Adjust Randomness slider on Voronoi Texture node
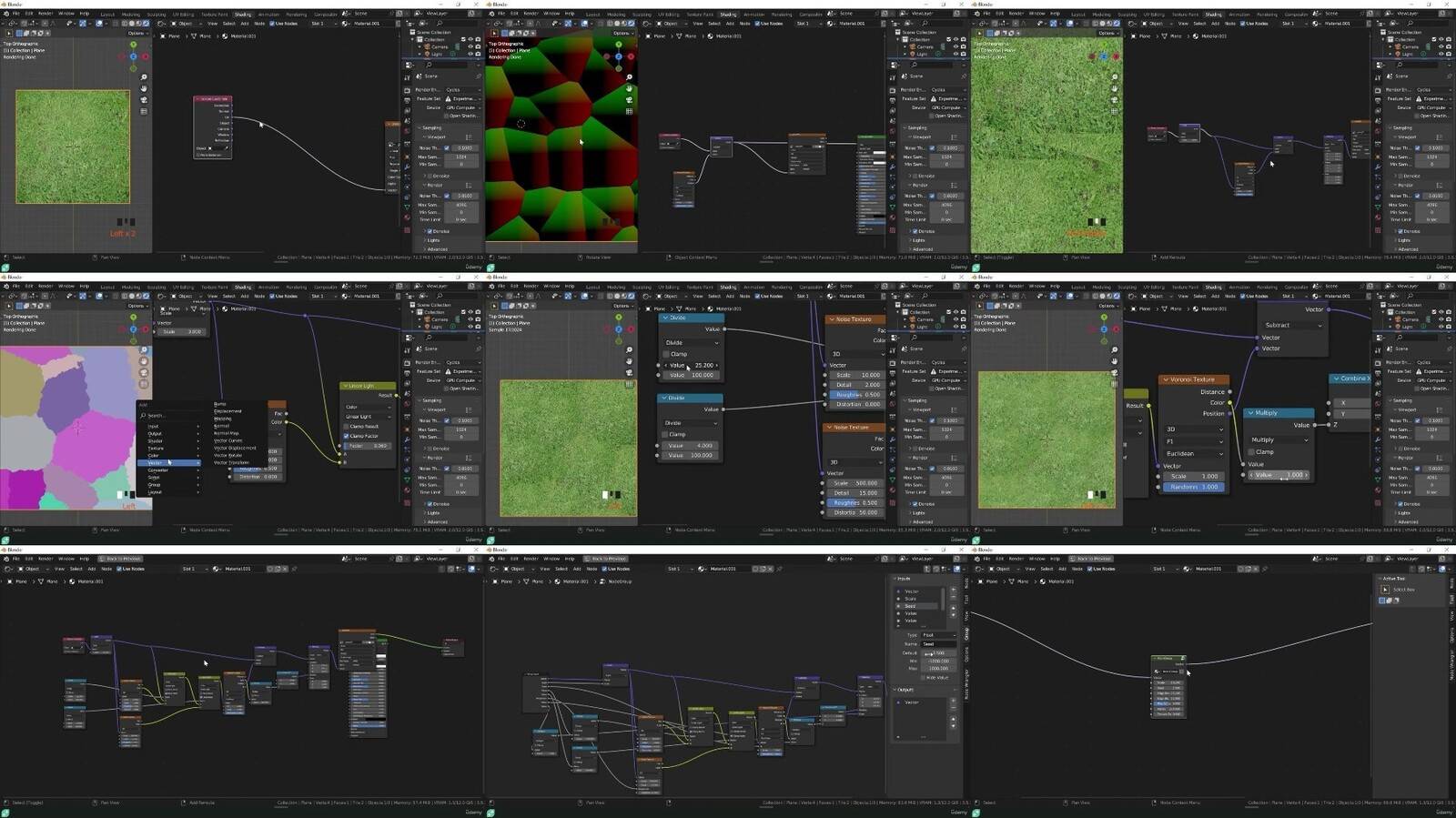Screen dimensions: 1456x818 pos(1194,487)
